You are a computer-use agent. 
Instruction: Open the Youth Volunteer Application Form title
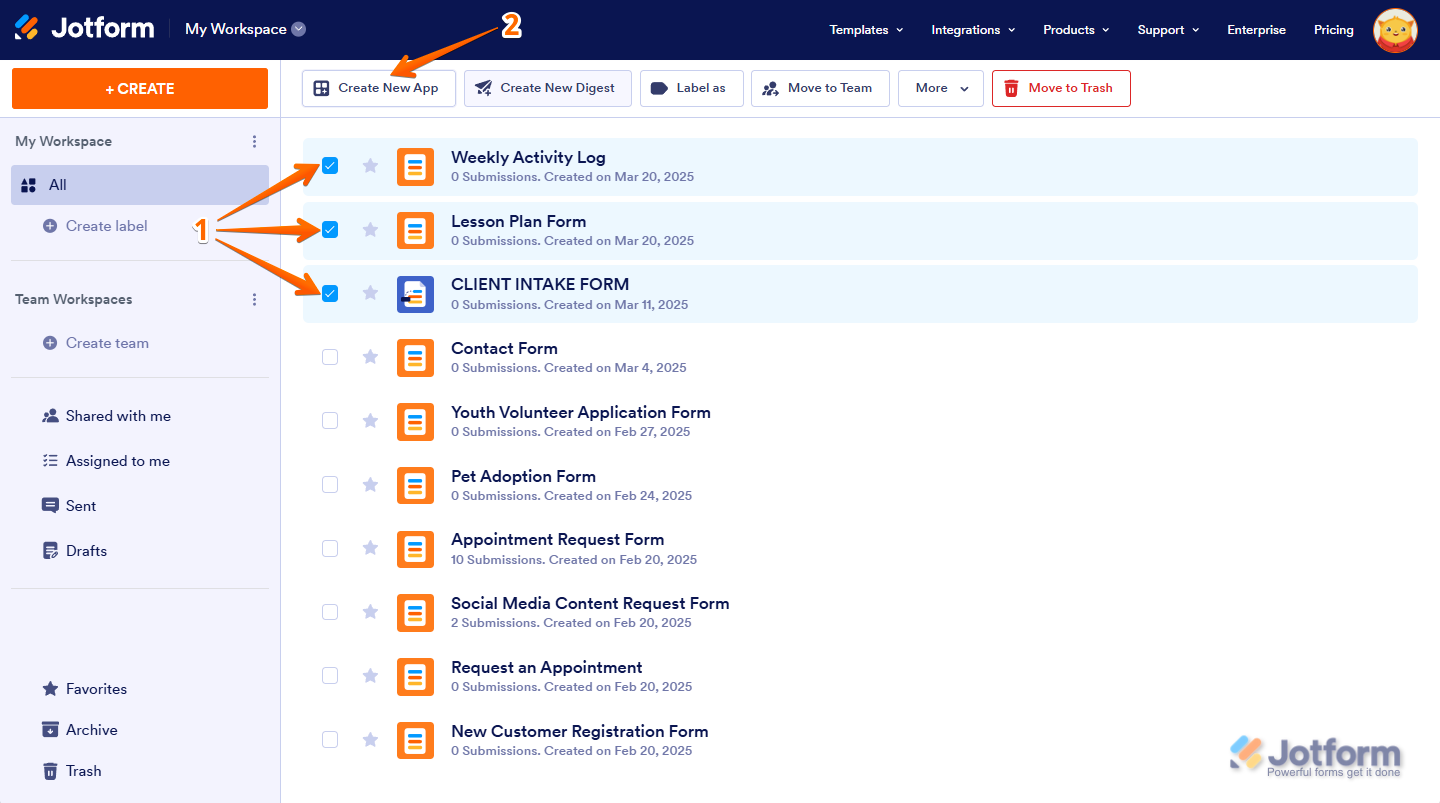pos(580,412)
